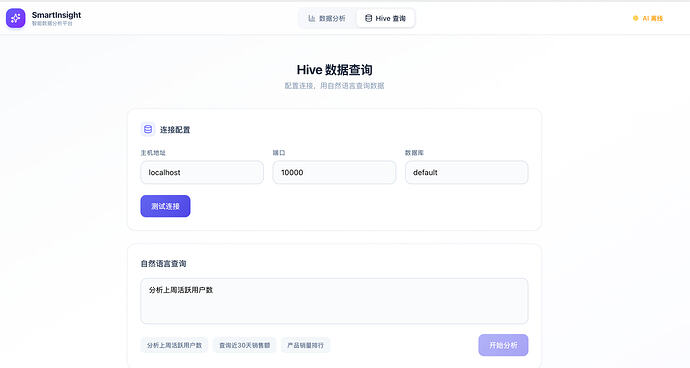Click the 自然语言查询 section title

(163, 264)
